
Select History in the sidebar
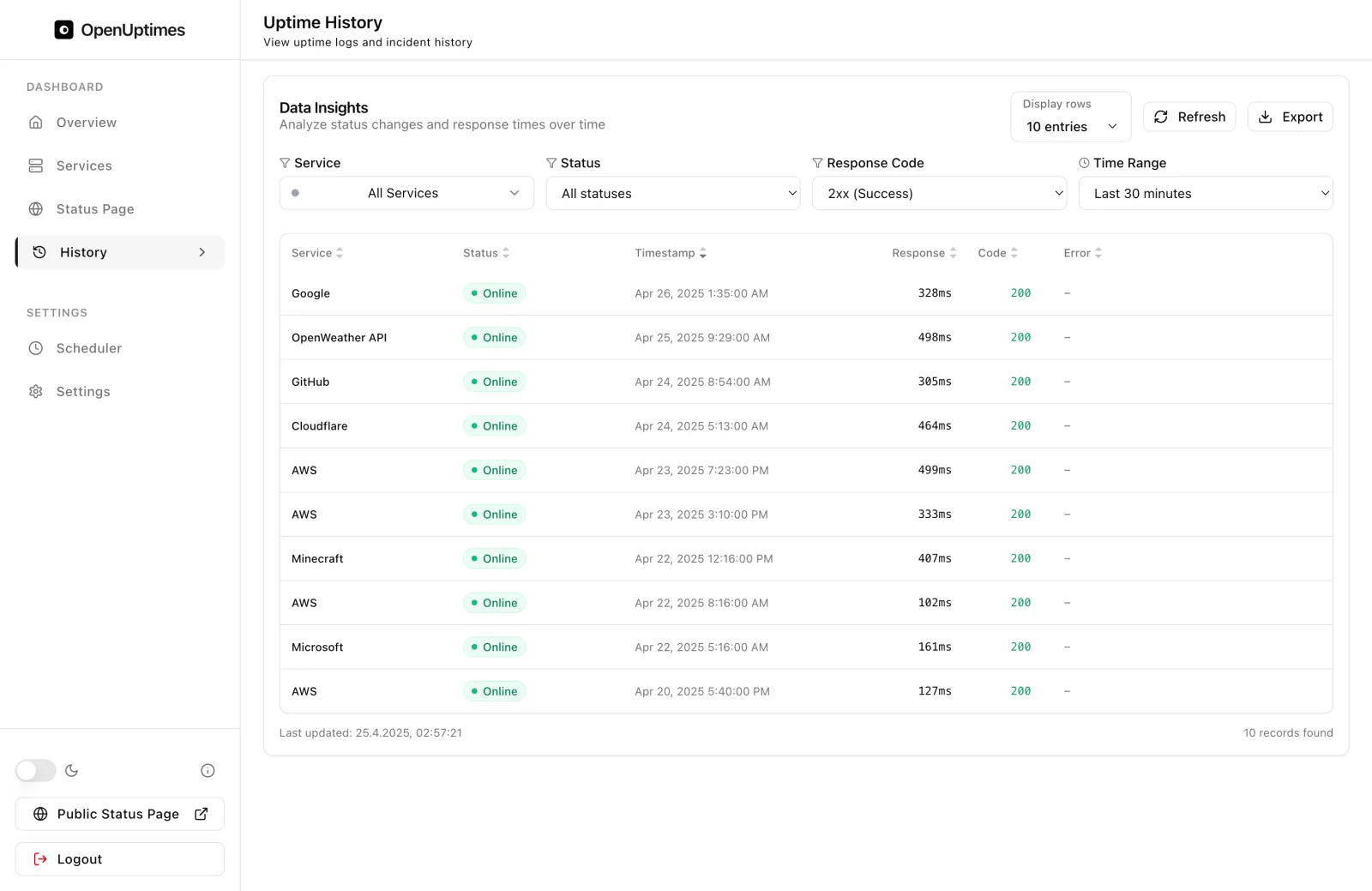click(120, 252)
